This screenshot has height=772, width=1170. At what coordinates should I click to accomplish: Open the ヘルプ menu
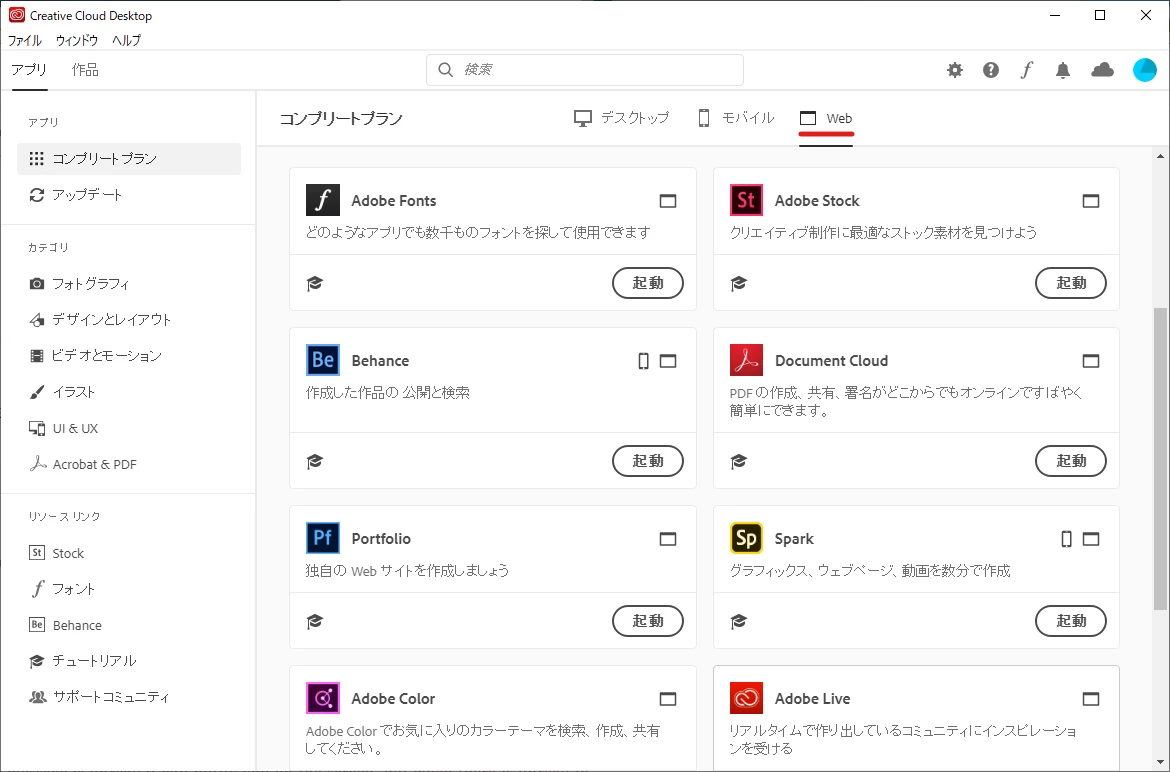(x=126, y=40)
